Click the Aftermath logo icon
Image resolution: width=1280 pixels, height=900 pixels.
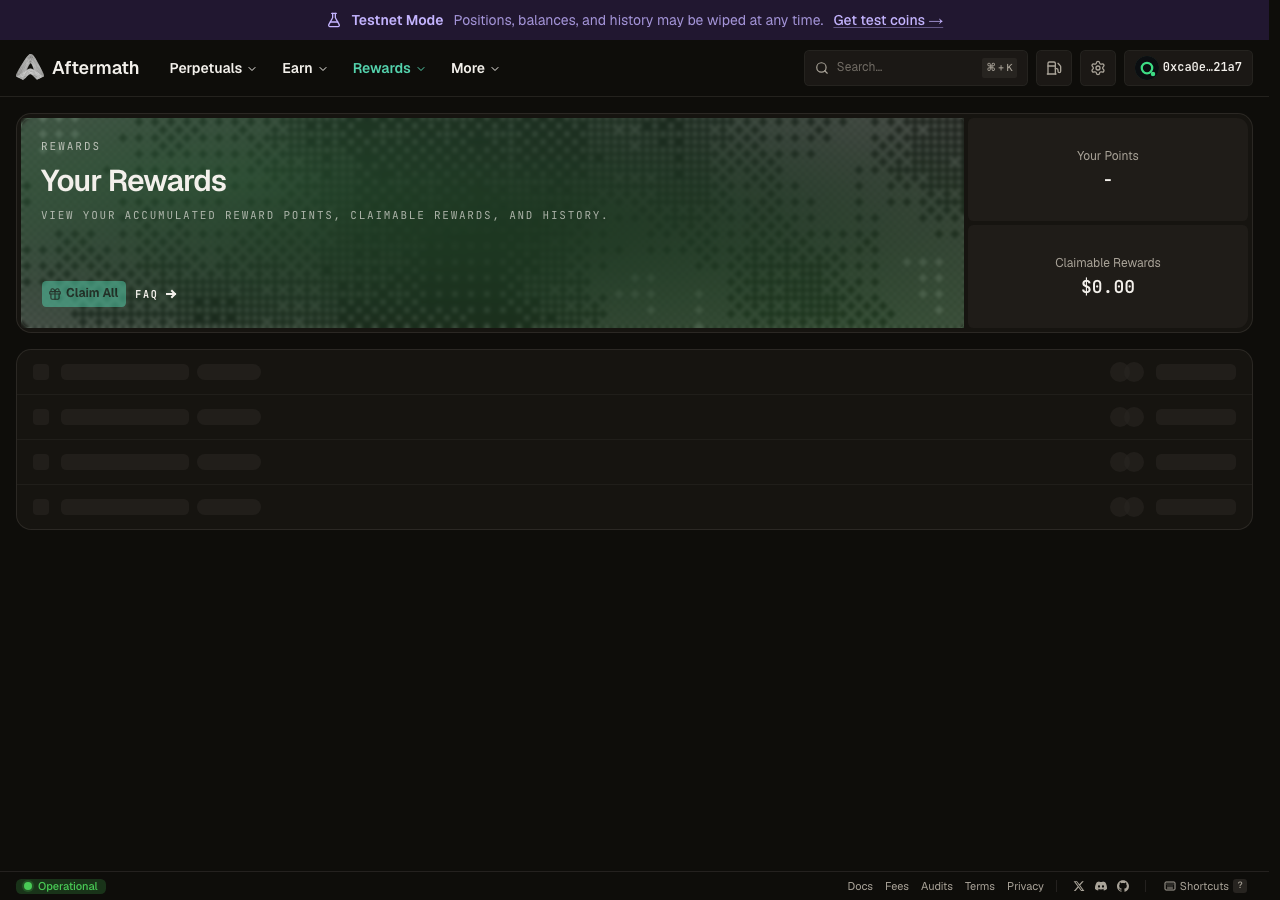(x=30, y=67)
